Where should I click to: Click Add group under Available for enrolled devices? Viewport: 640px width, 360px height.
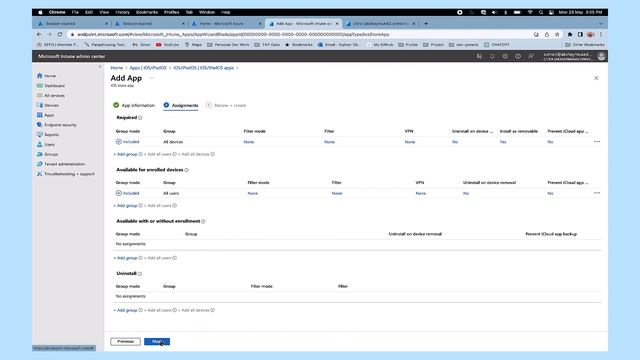click(x=126, y=206)
